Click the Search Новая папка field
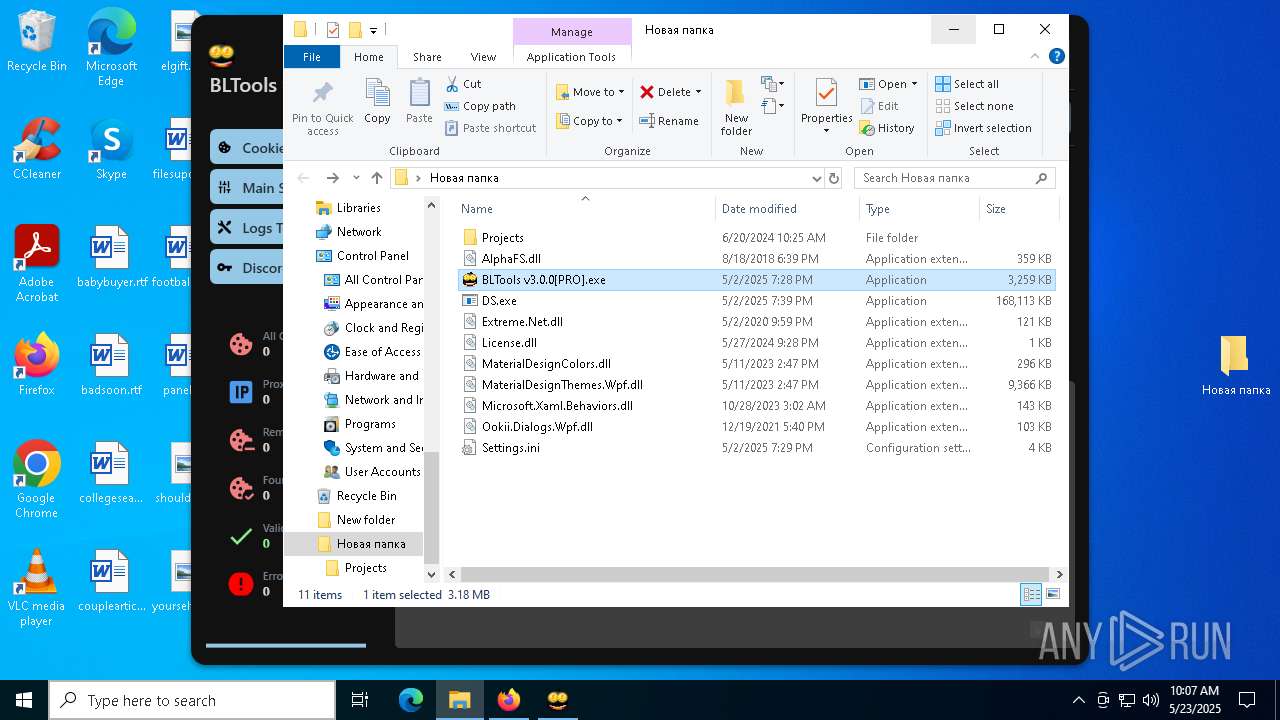This screenshot has width=1280, height=720. pyautogui.click(x=955, y=178)
